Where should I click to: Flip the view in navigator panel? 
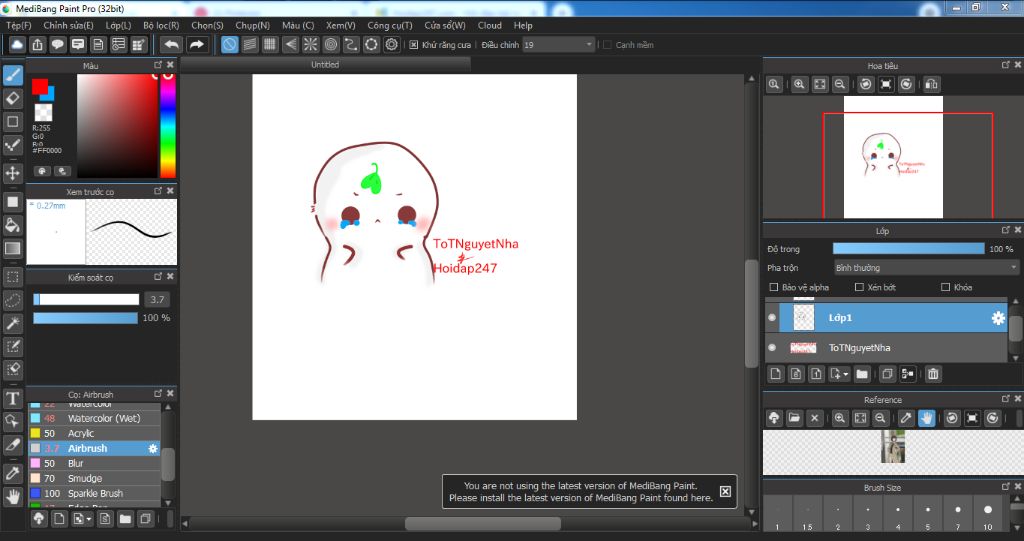click(x=932, y=84)
